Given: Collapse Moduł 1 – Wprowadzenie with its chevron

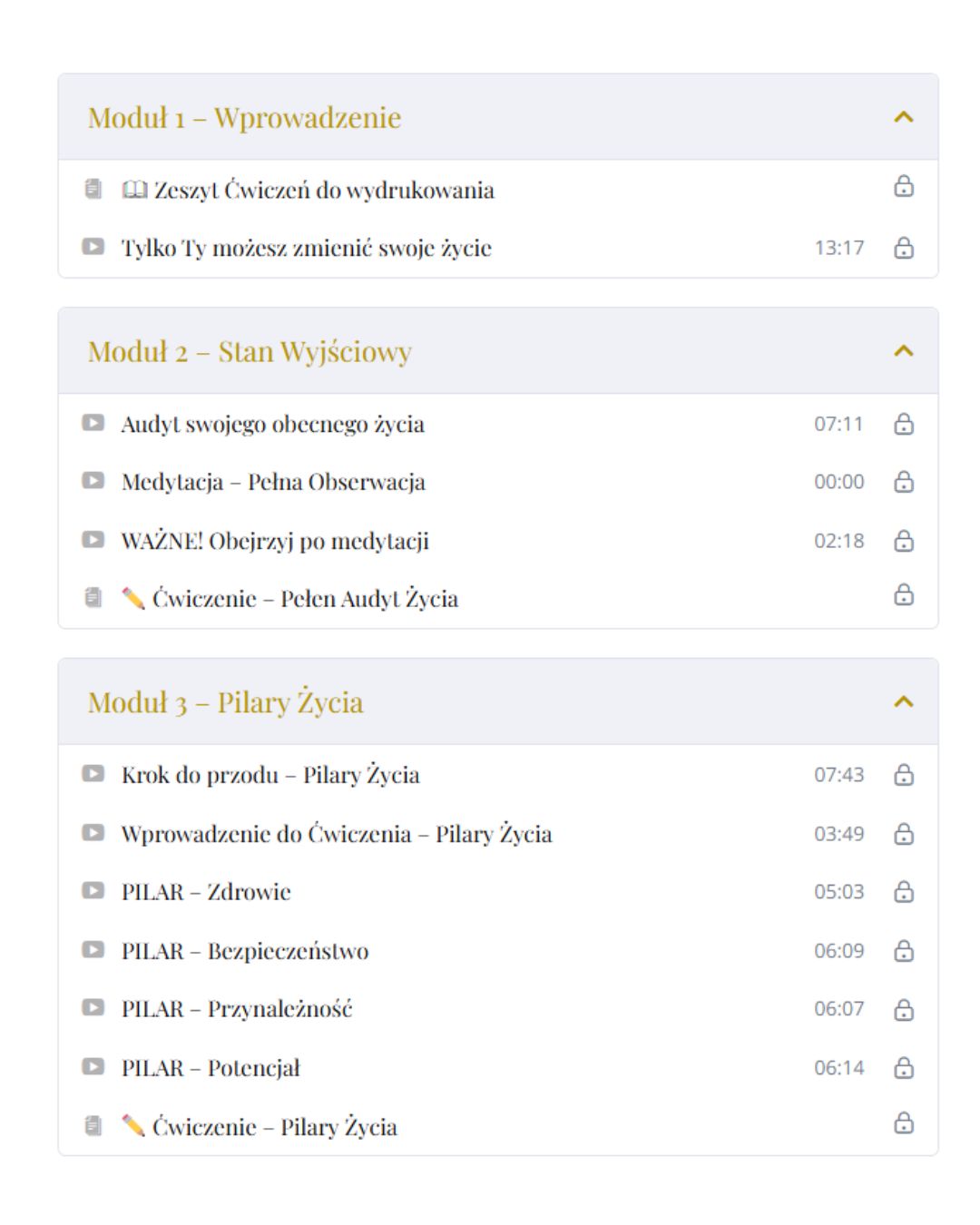Looking at the screenshot, I should pos(903,117).
